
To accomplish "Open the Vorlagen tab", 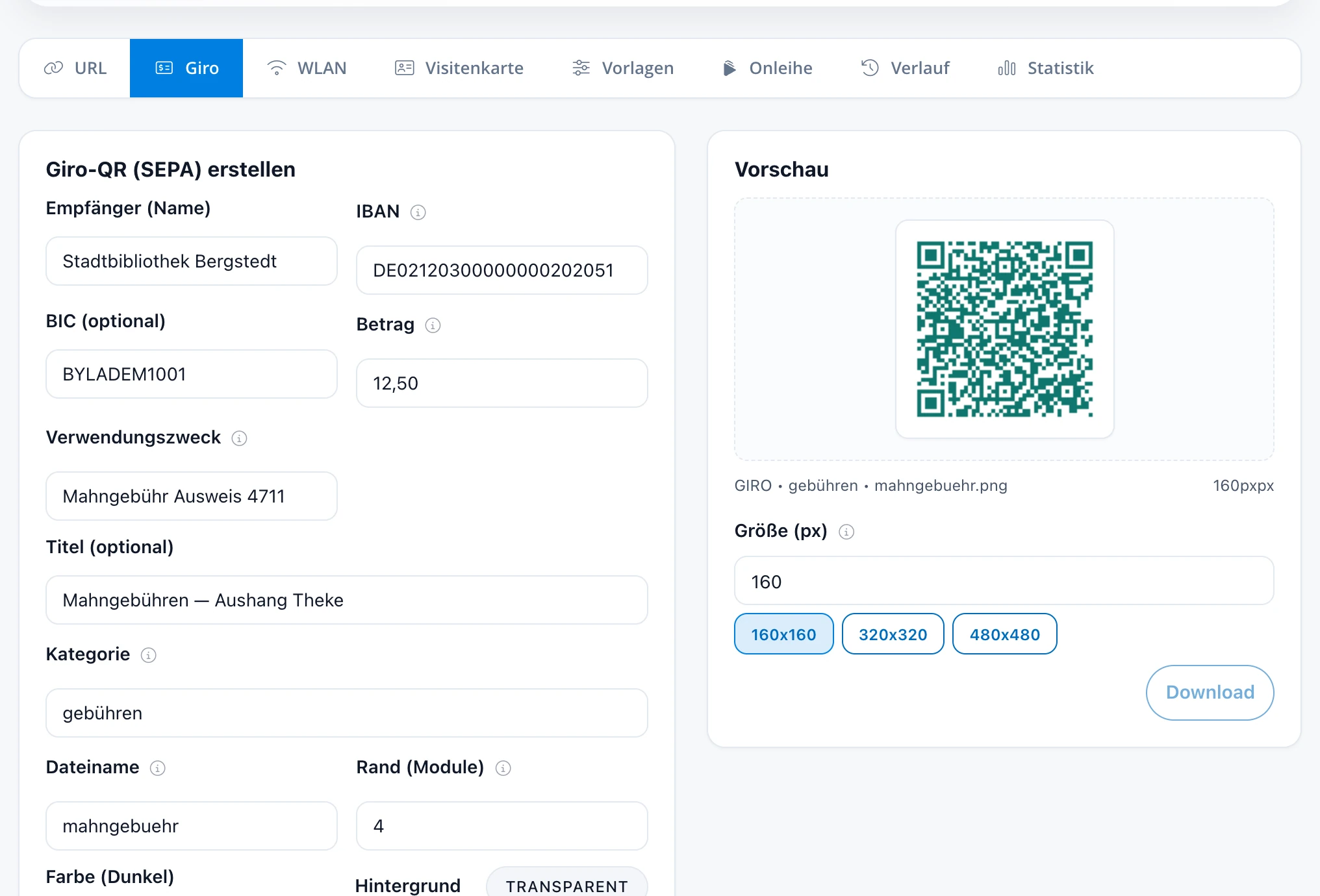I will pyautogui.click(x=623, y=68).
